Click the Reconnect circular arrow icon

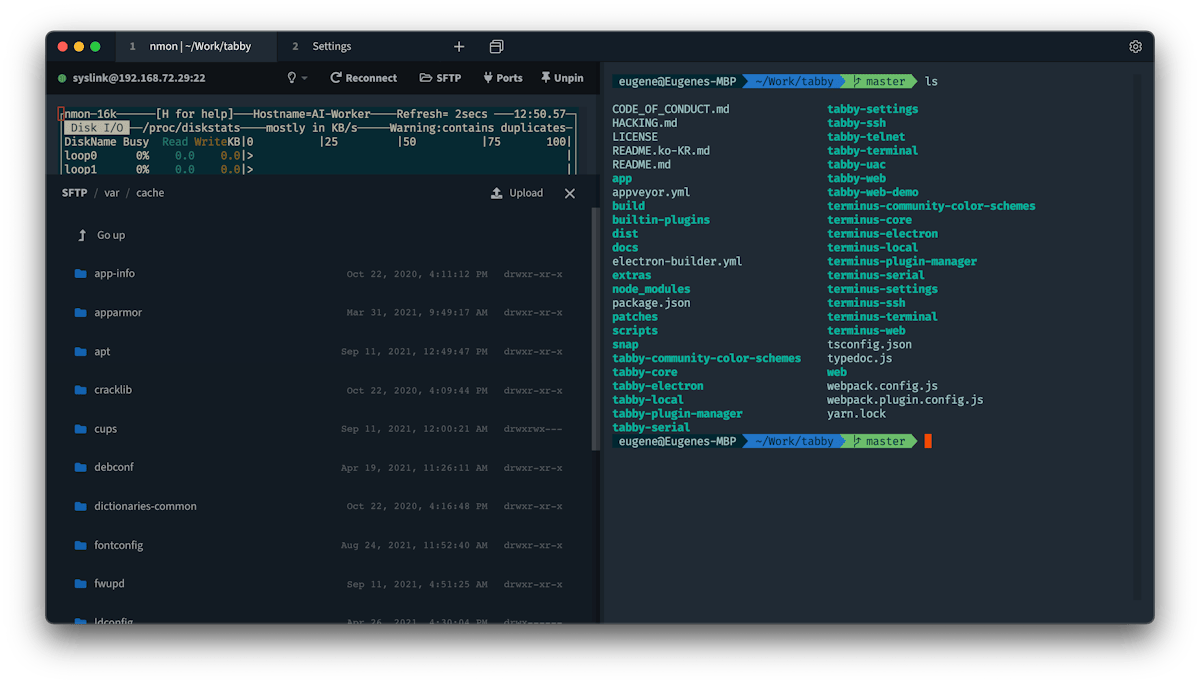coord(336,78)
